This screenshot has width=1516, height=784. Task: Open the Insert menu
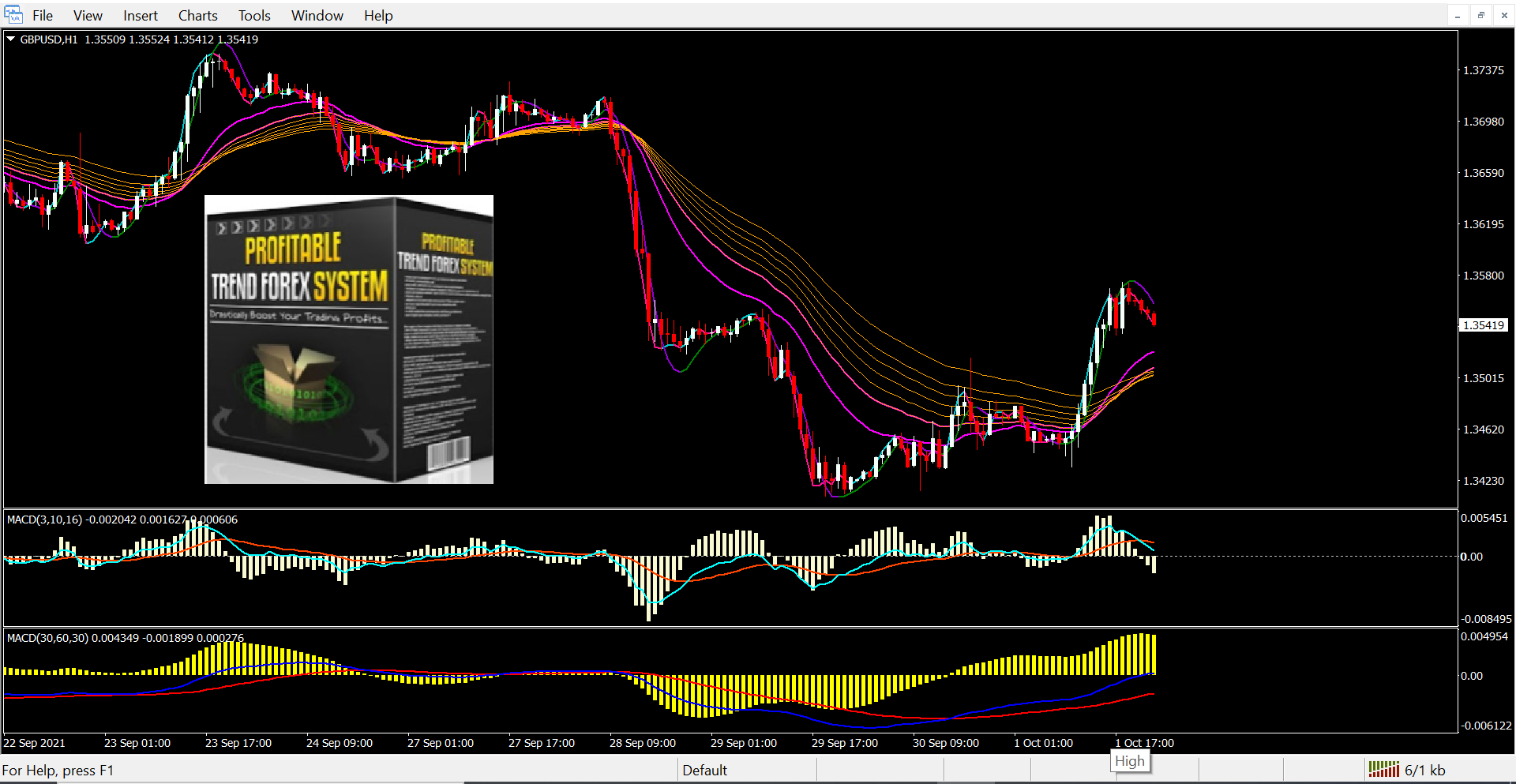tap(140, 16)
